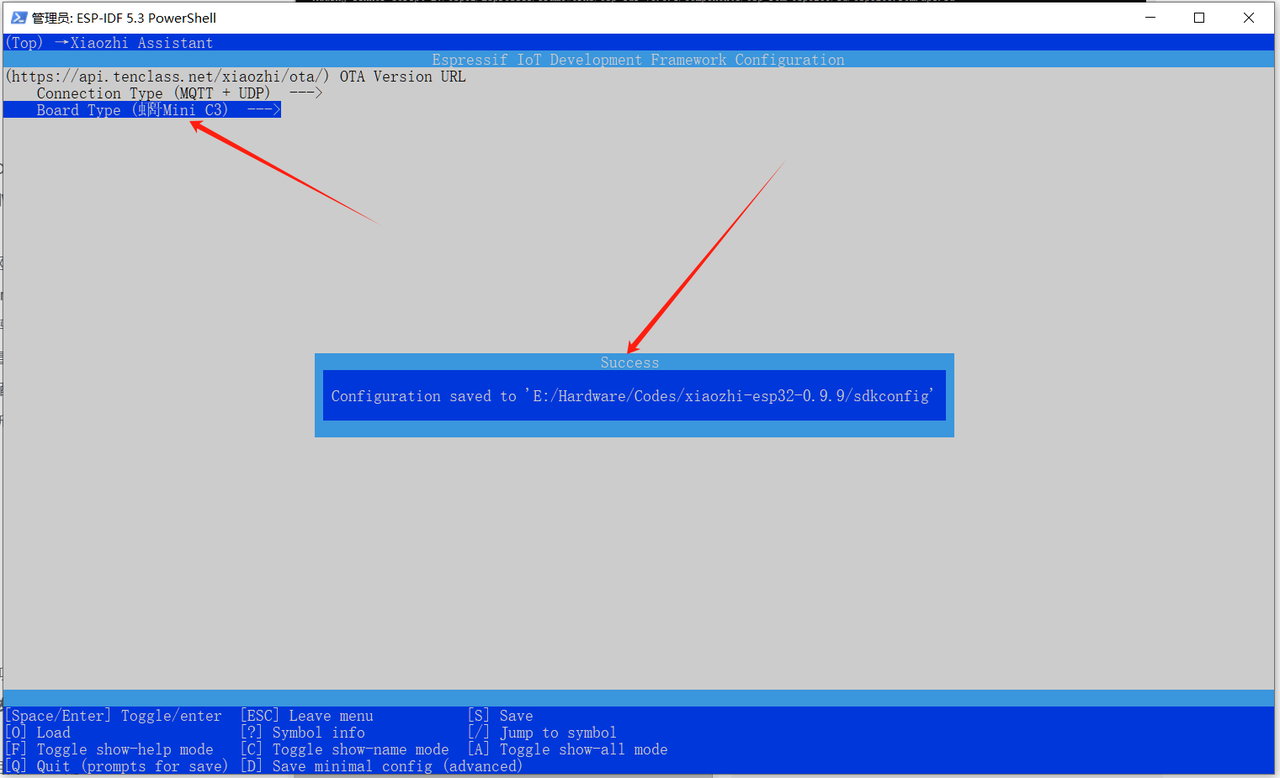Viewport: 1280px width, 778px height.
Task: Click the [Q] Quit shortcut label
Action: click(116, 766)
